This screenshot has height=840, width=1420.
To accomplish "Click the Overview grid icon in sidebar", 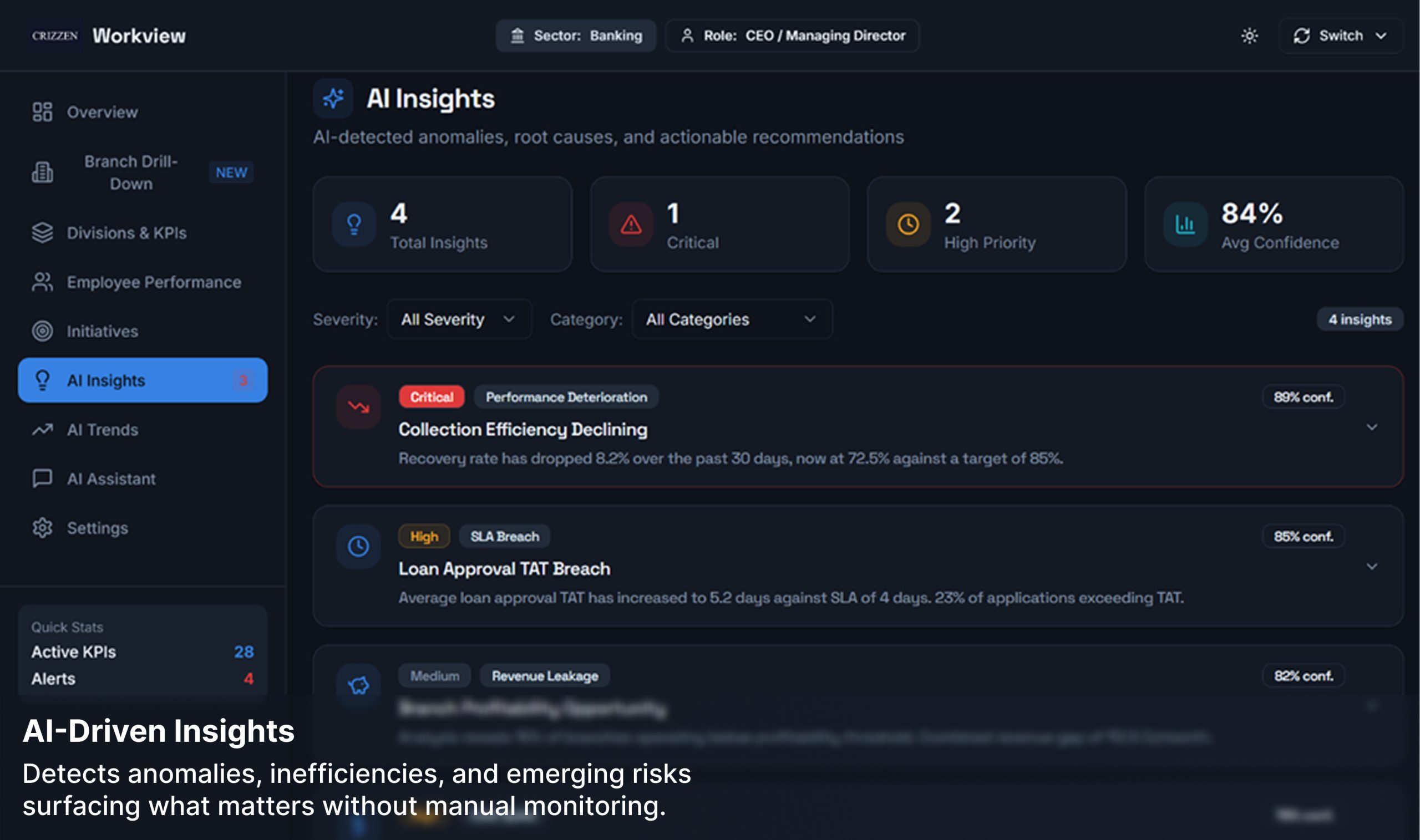I will pos(43,112).
